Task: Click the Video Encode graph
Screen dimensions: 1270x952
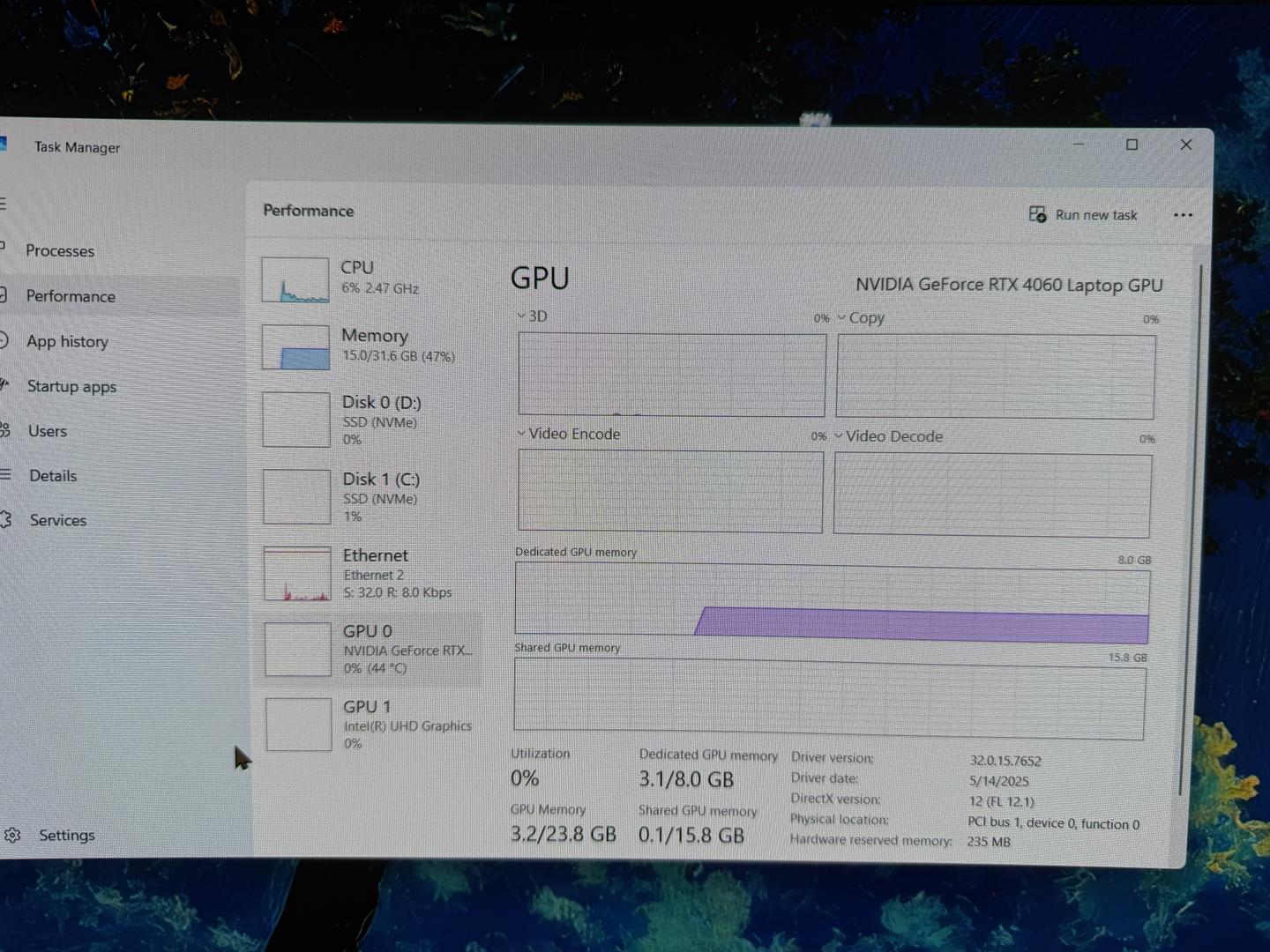Action: tap(670, 491)
